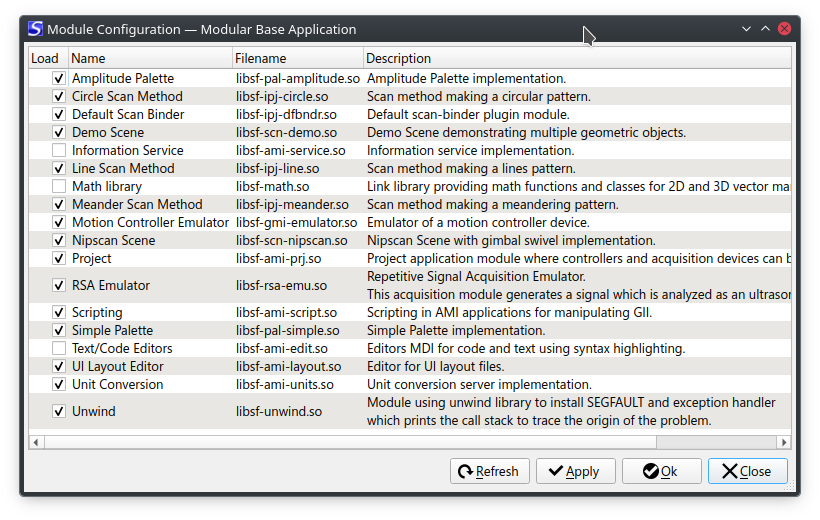Viewport: 820px width, 520px height.
Task: Select the libsf-ami-units.so filename cell
Action: pyautogui.click(x=298, y=385)
